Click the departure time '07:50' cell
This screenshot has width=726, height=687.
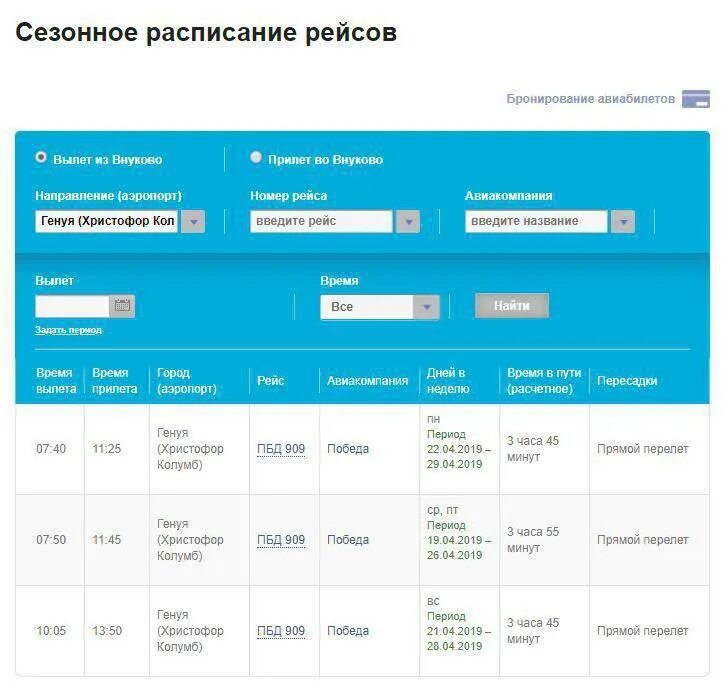click(x=51, y=540)
